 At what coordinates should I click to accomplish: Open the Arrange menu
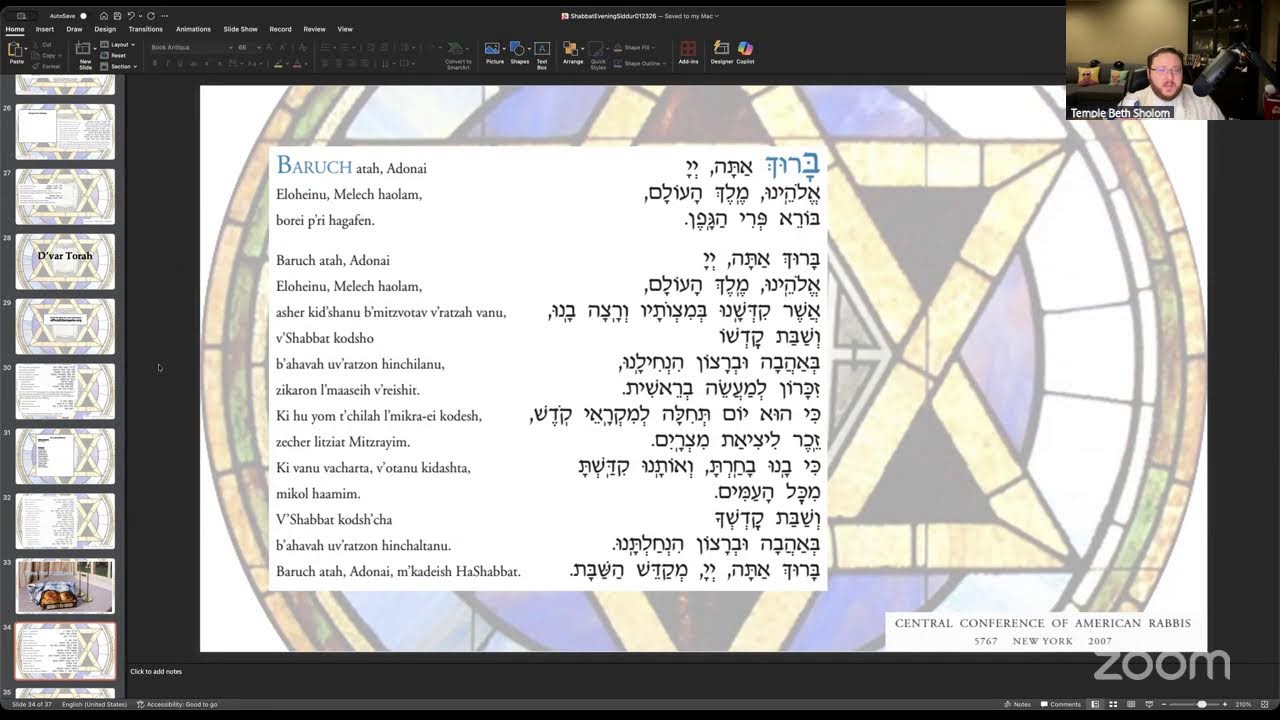572,53
